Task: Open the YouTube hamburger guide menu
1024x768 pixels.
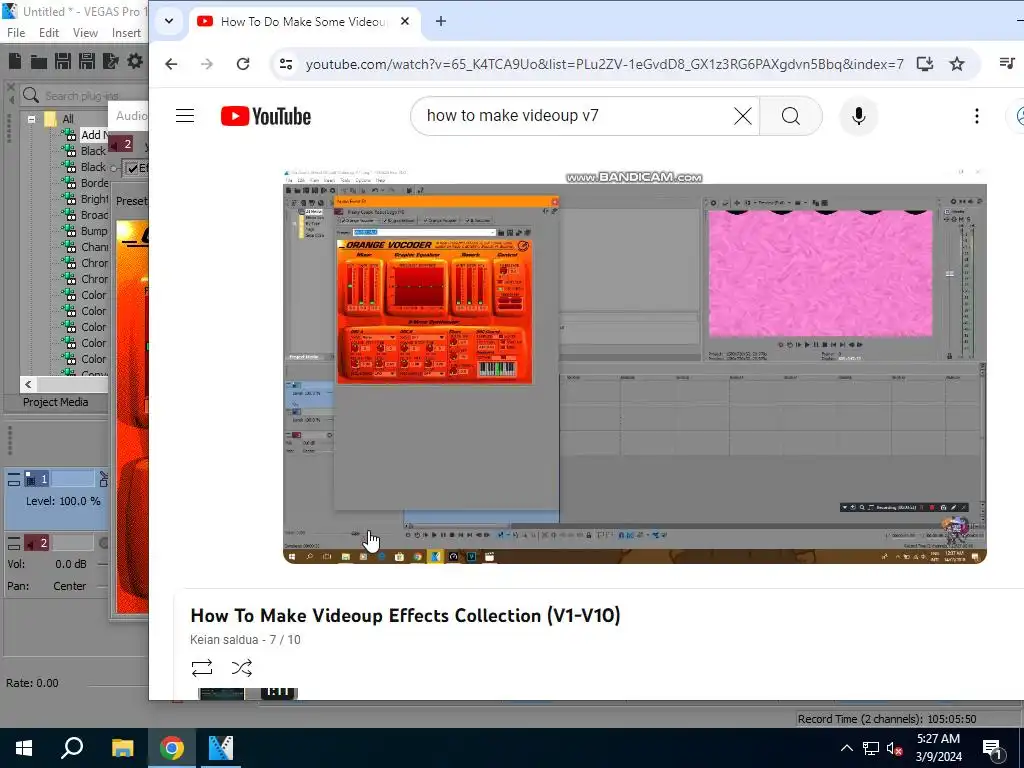Action: click(x=185, y=116)
